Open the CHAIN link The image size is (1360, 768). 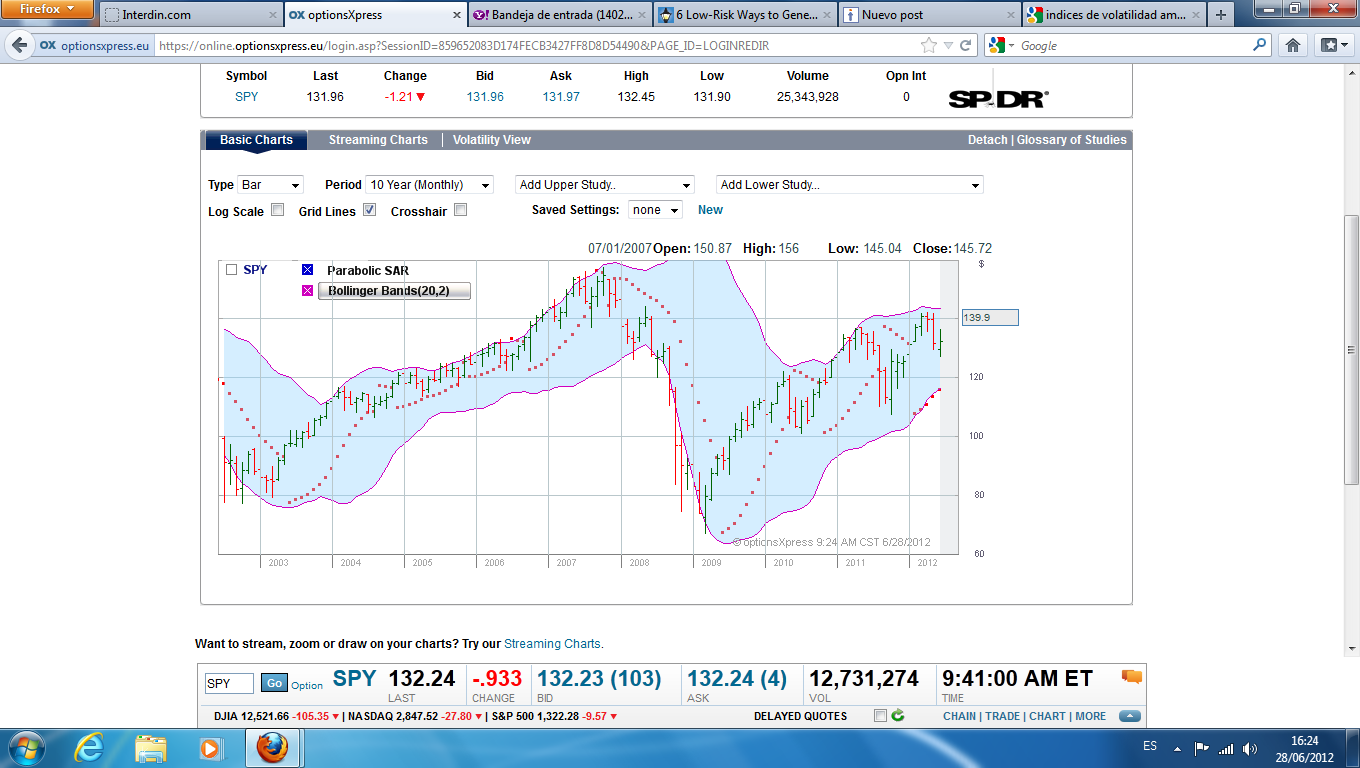pos(960,716)
